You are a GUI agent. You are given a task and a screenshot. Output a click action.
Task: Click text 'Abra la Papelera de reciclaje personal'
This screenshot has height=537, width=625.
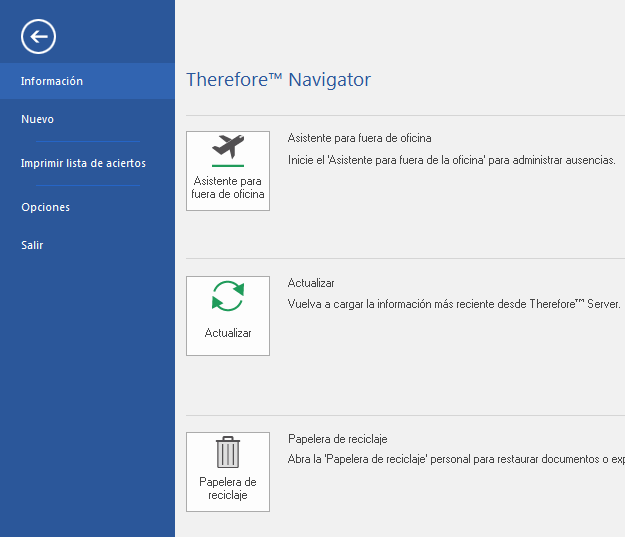coord(378,459)
